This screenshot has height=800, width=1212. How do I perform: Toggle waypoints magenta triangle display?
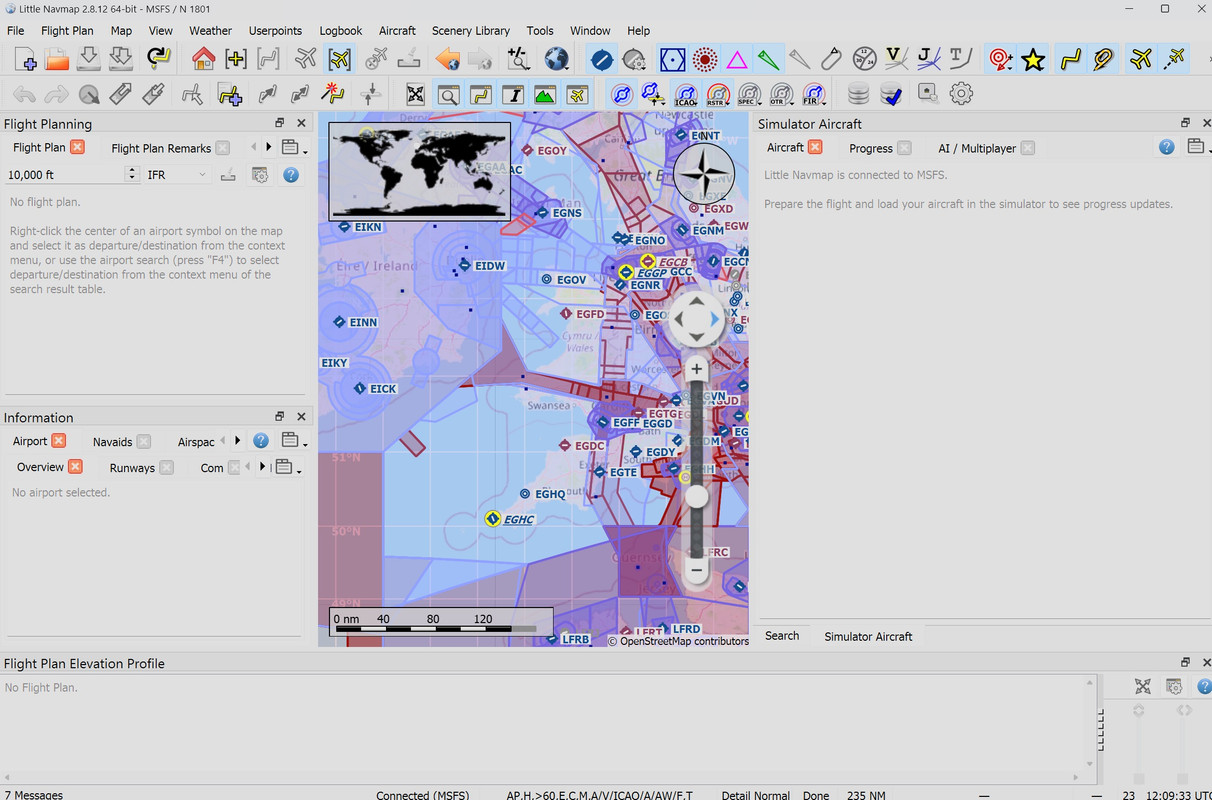pos(737,60)
